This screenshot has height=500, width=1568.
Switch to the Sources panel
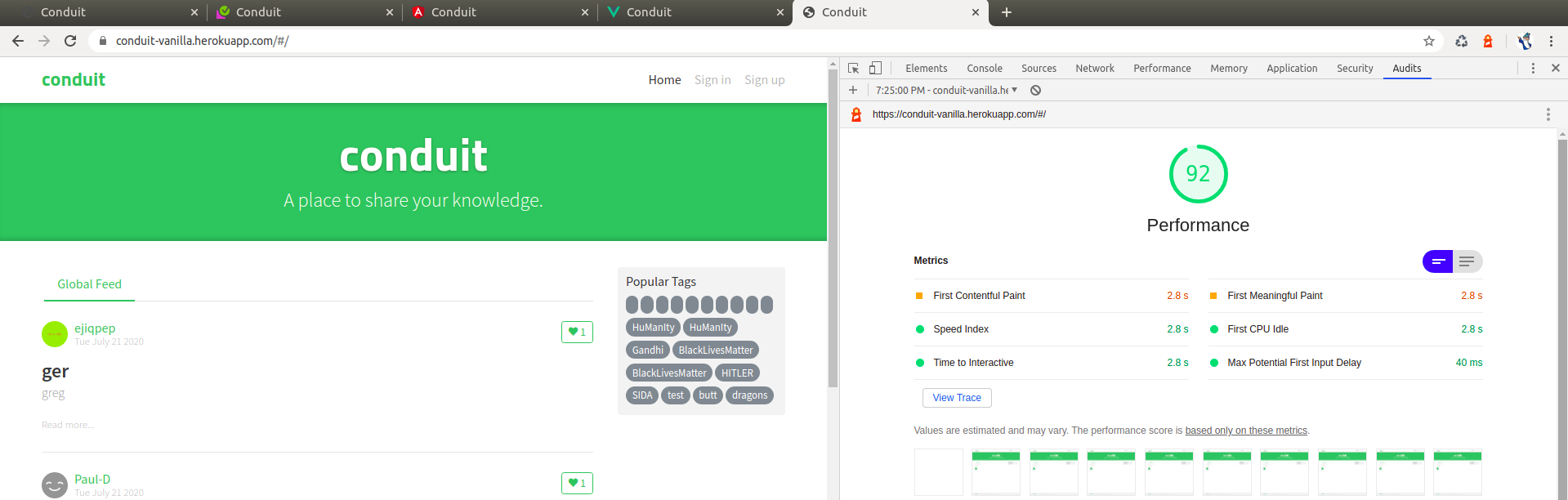1039,69
